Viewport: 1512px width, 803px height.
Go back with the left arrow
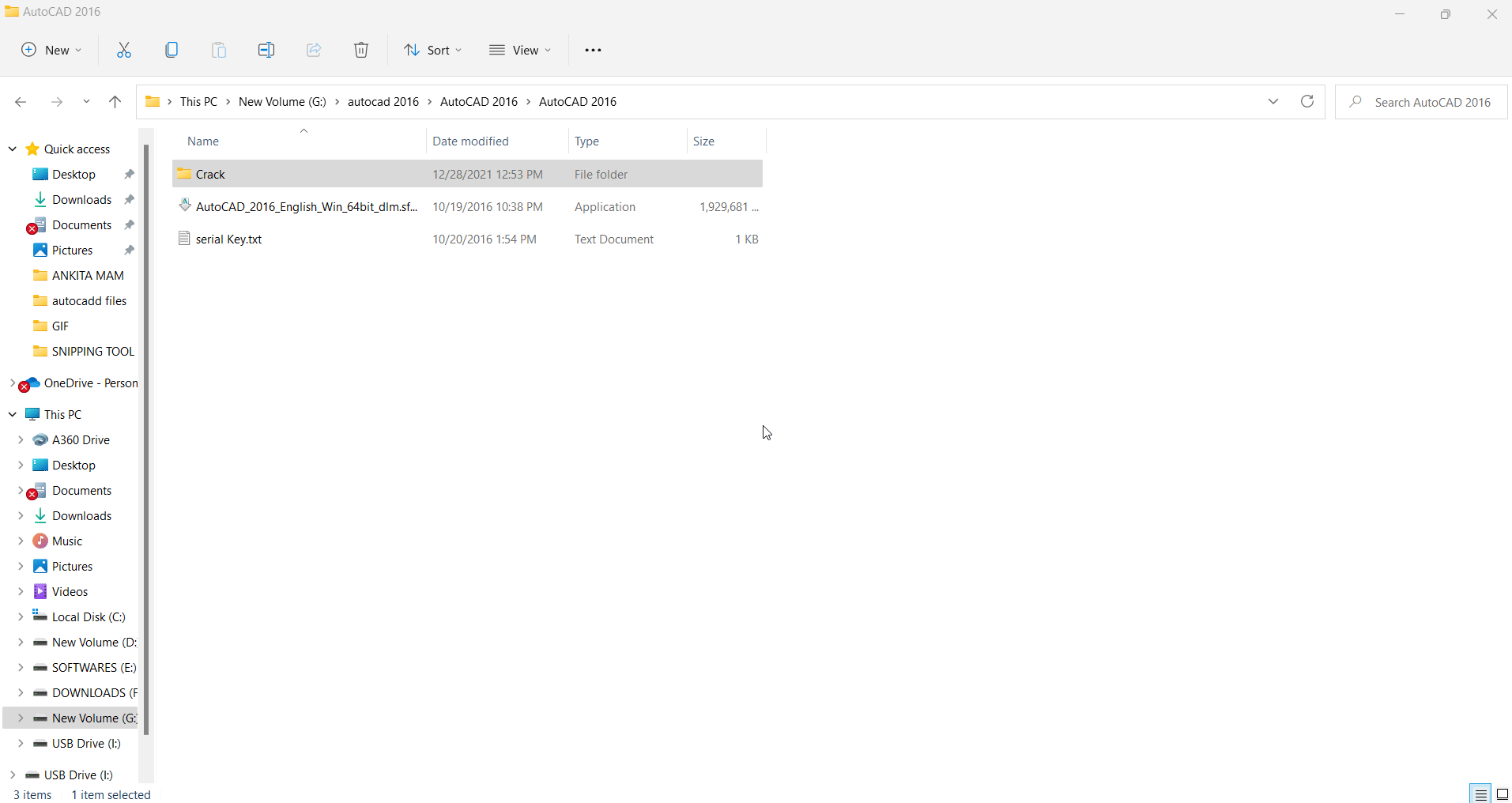pos(21,102)
